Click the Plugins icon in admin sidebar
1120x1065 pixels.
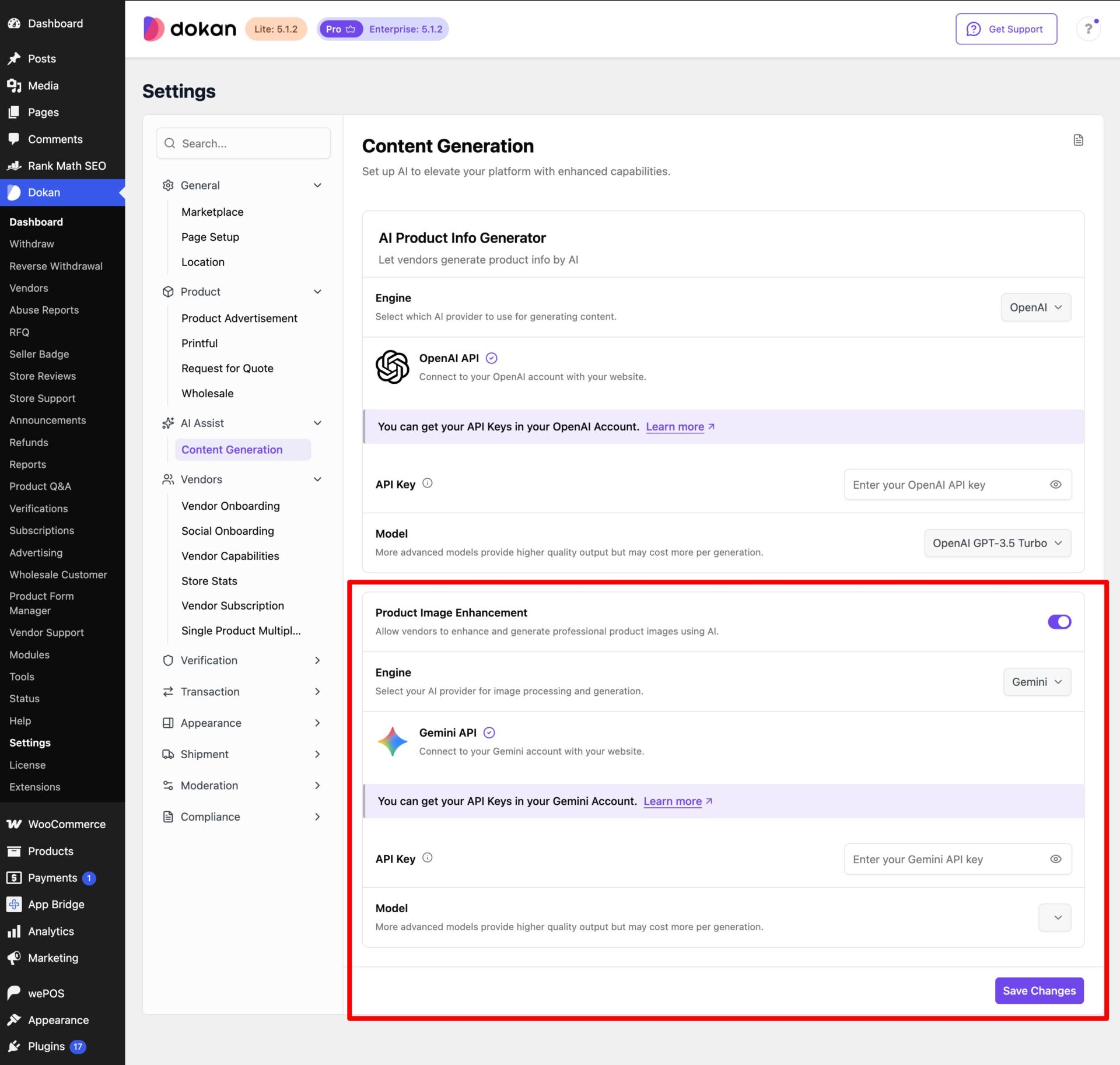pos(14,1047)
